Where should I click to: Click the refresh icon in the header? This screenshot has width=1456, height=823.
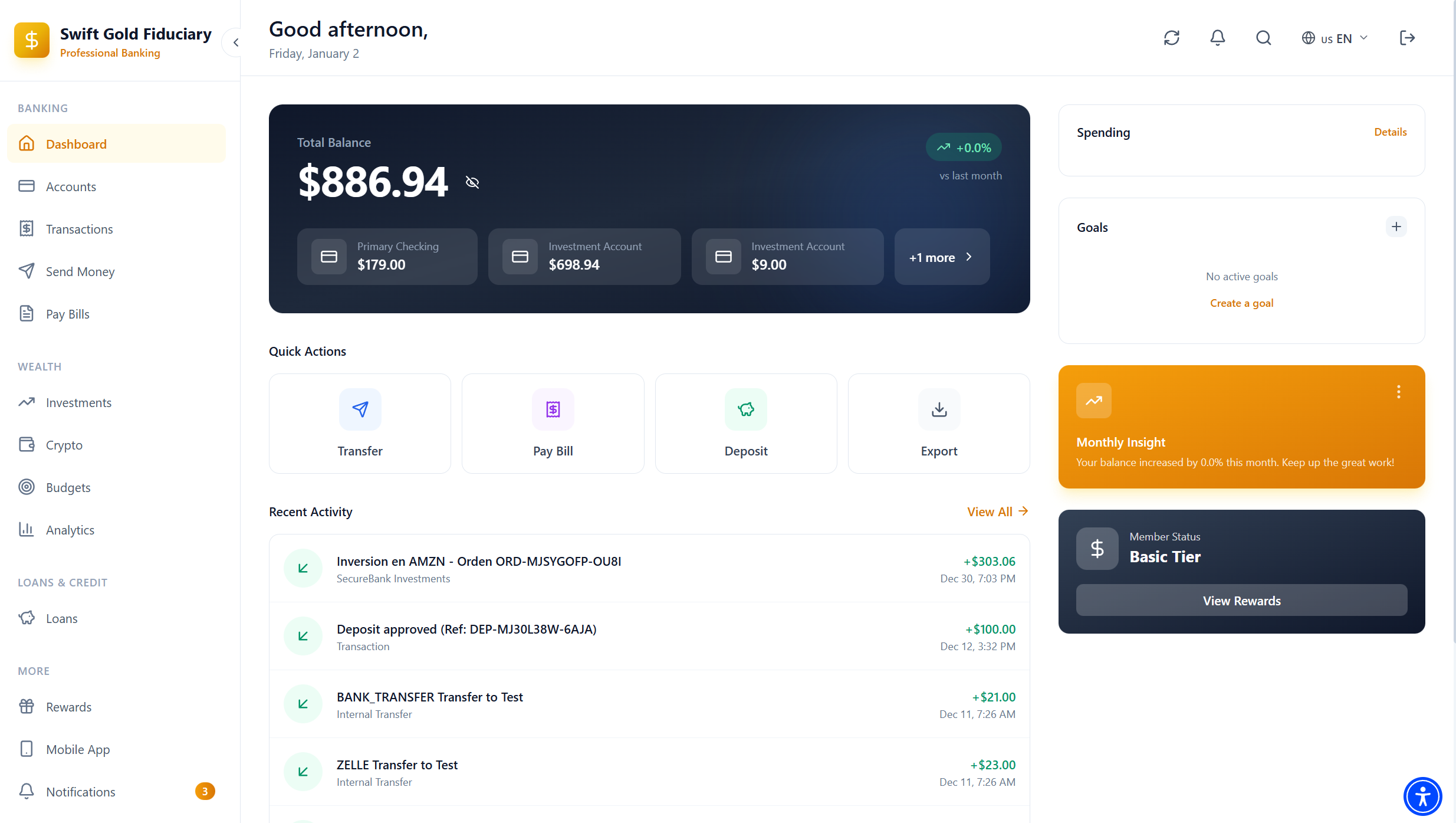(x=1171, y=37)
